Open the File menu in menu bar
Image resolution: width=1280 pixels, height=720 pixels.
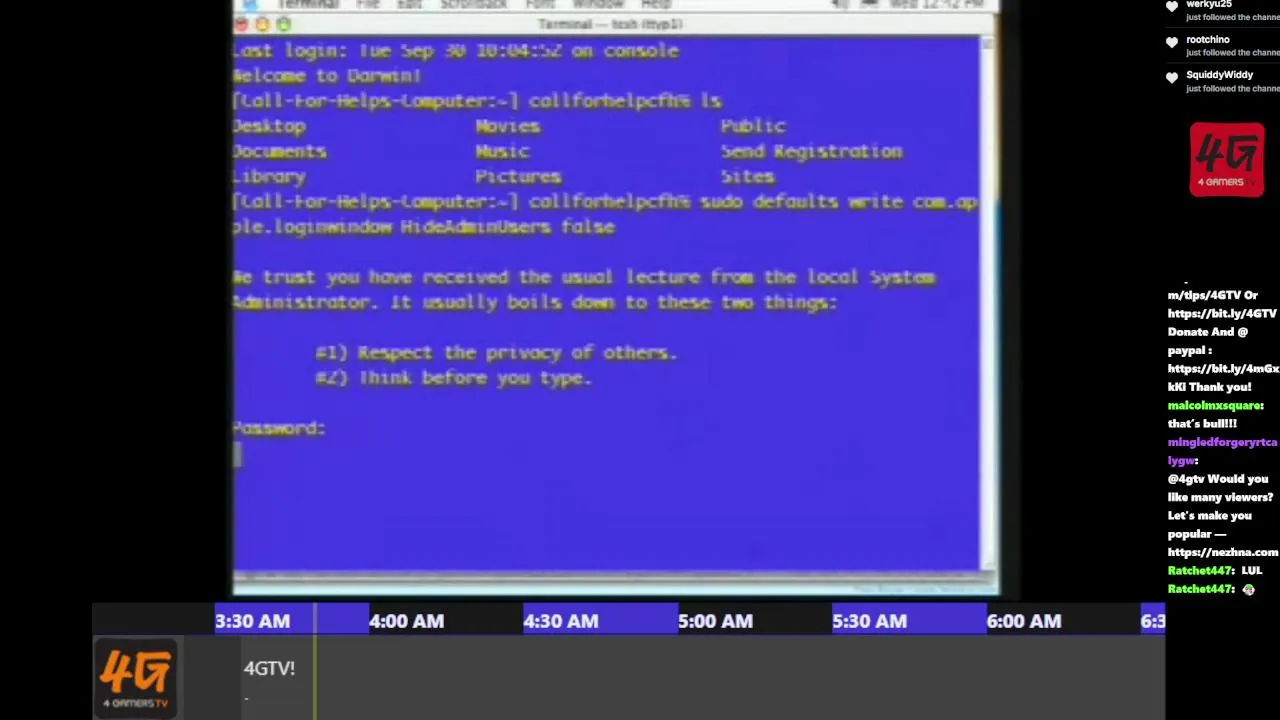click(368, 4)
